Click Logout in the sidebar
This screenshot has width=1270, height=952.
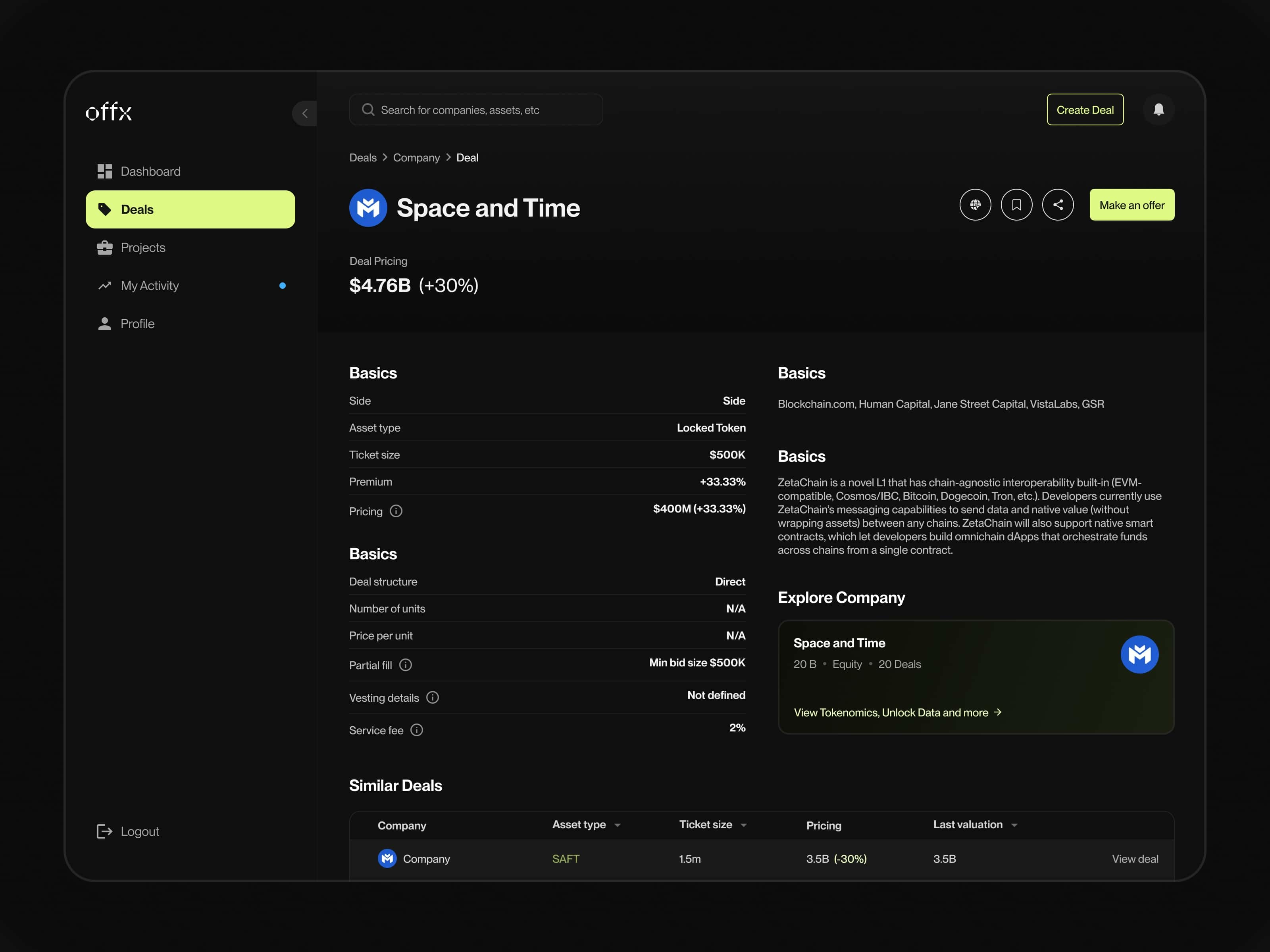coord(128,831)
